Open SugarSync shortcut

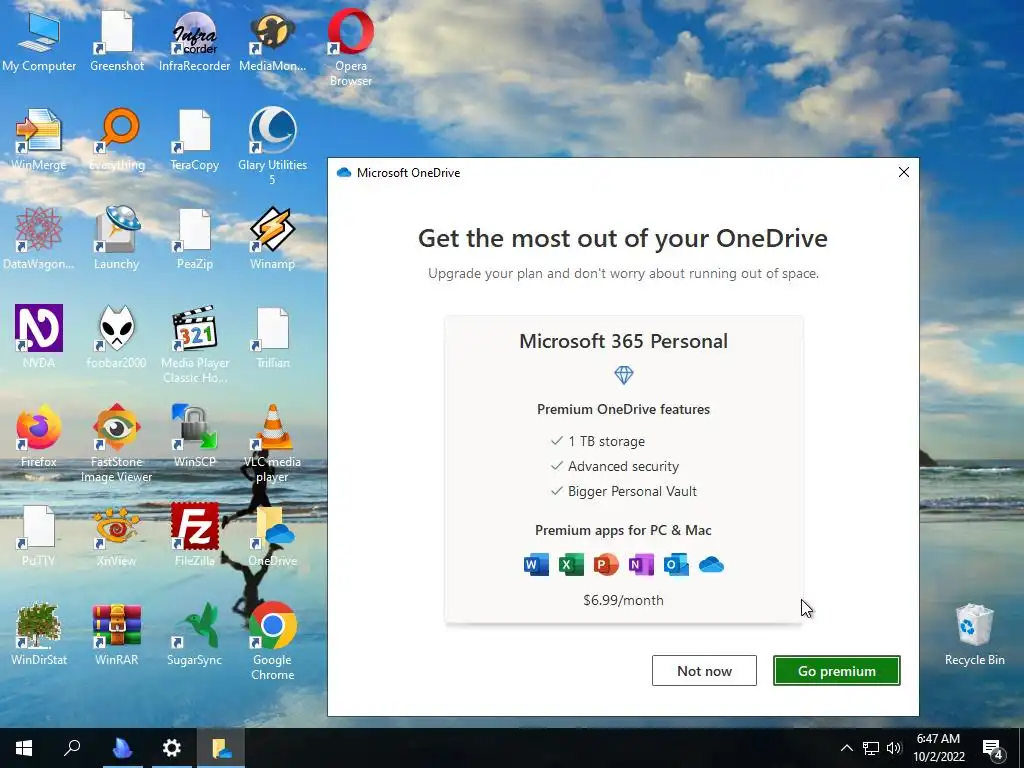pyautogui.click(x=194, y=635)
